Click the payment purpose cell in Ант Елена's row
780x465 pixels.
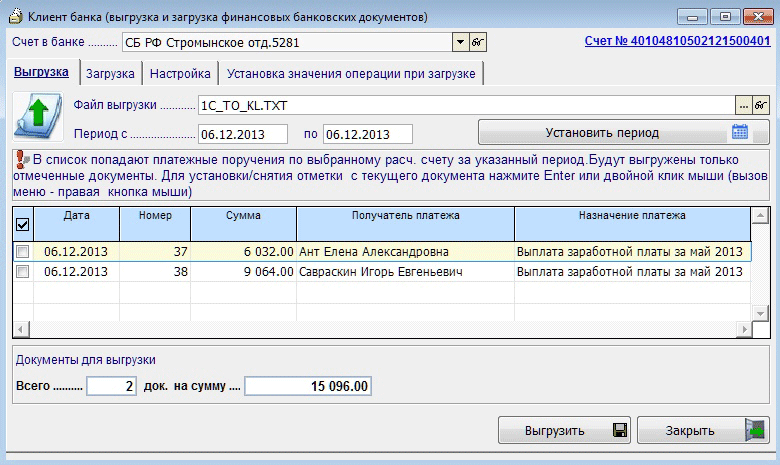click(x=632, y=252)
